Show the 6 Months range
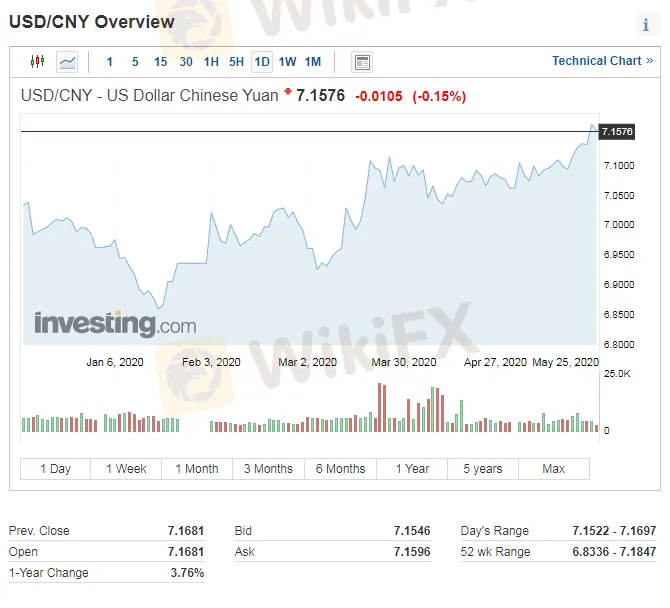This screenshot has width=670, height=608. click(x=341, y=469)
